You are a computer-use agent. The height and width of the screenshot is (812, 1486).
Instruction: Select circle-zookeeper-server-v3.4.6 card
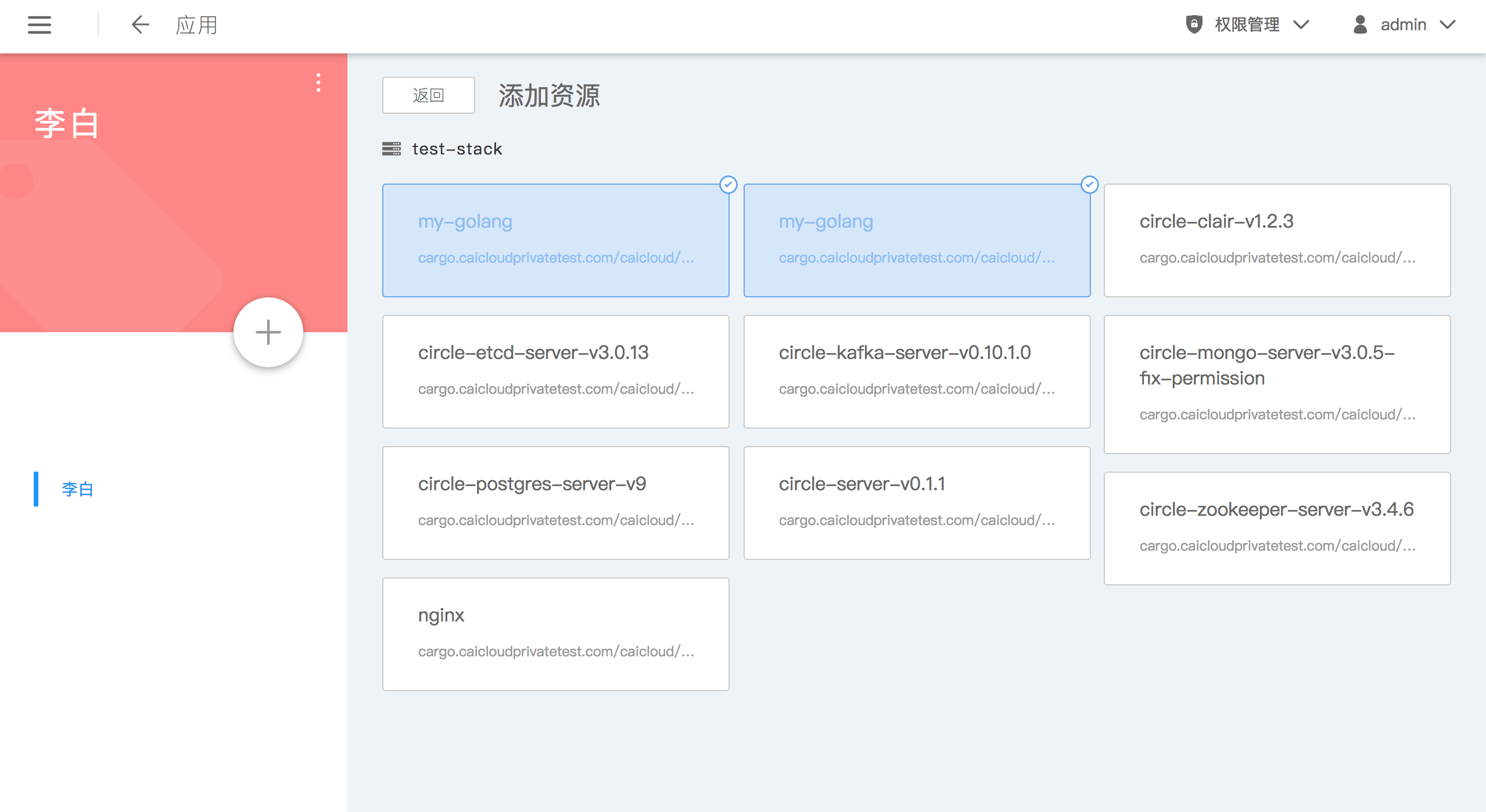coord(1277,528)
